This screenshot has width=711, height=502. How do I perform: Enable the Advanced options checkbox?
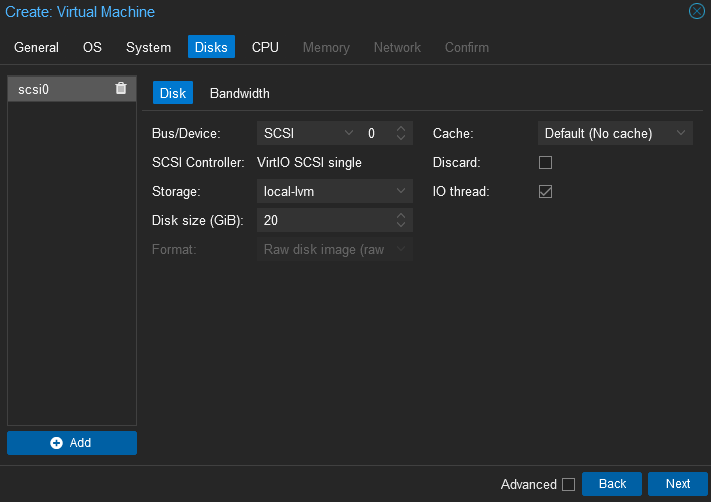point(568,484)
